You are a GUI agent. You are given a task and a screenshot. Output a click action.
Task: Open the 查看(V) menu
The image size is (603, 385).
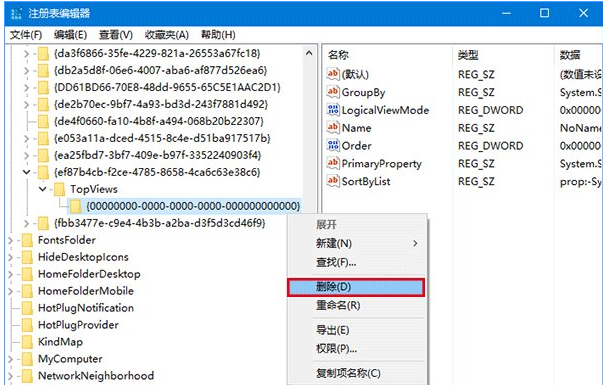pos(116,35)
